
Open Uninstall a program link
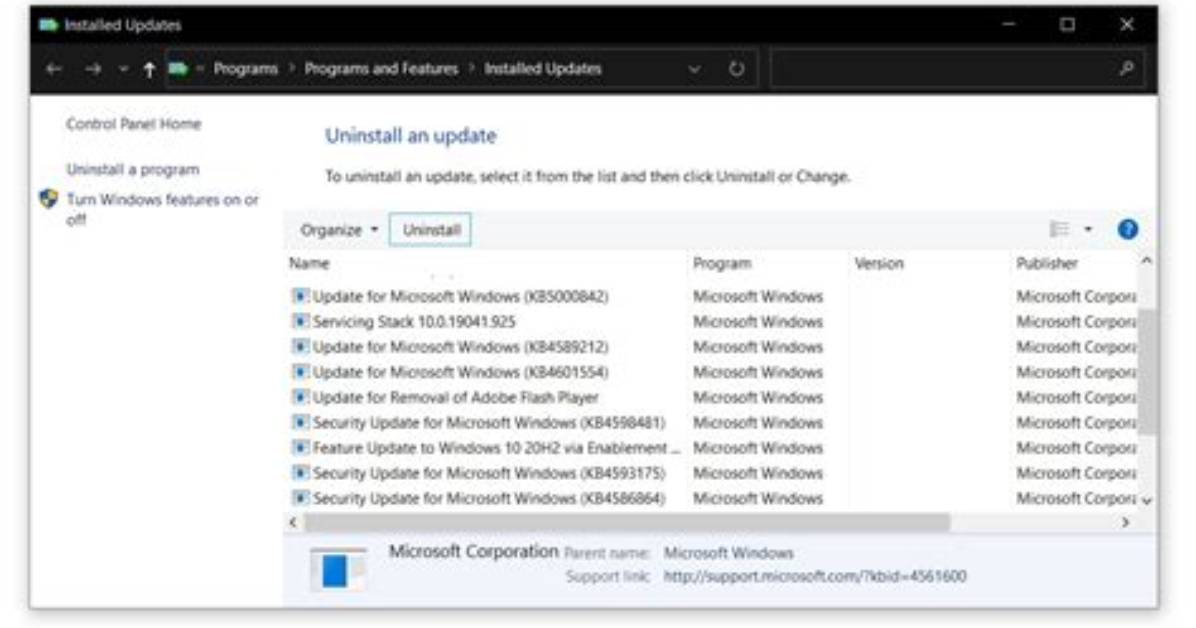(x=133, y=169)
